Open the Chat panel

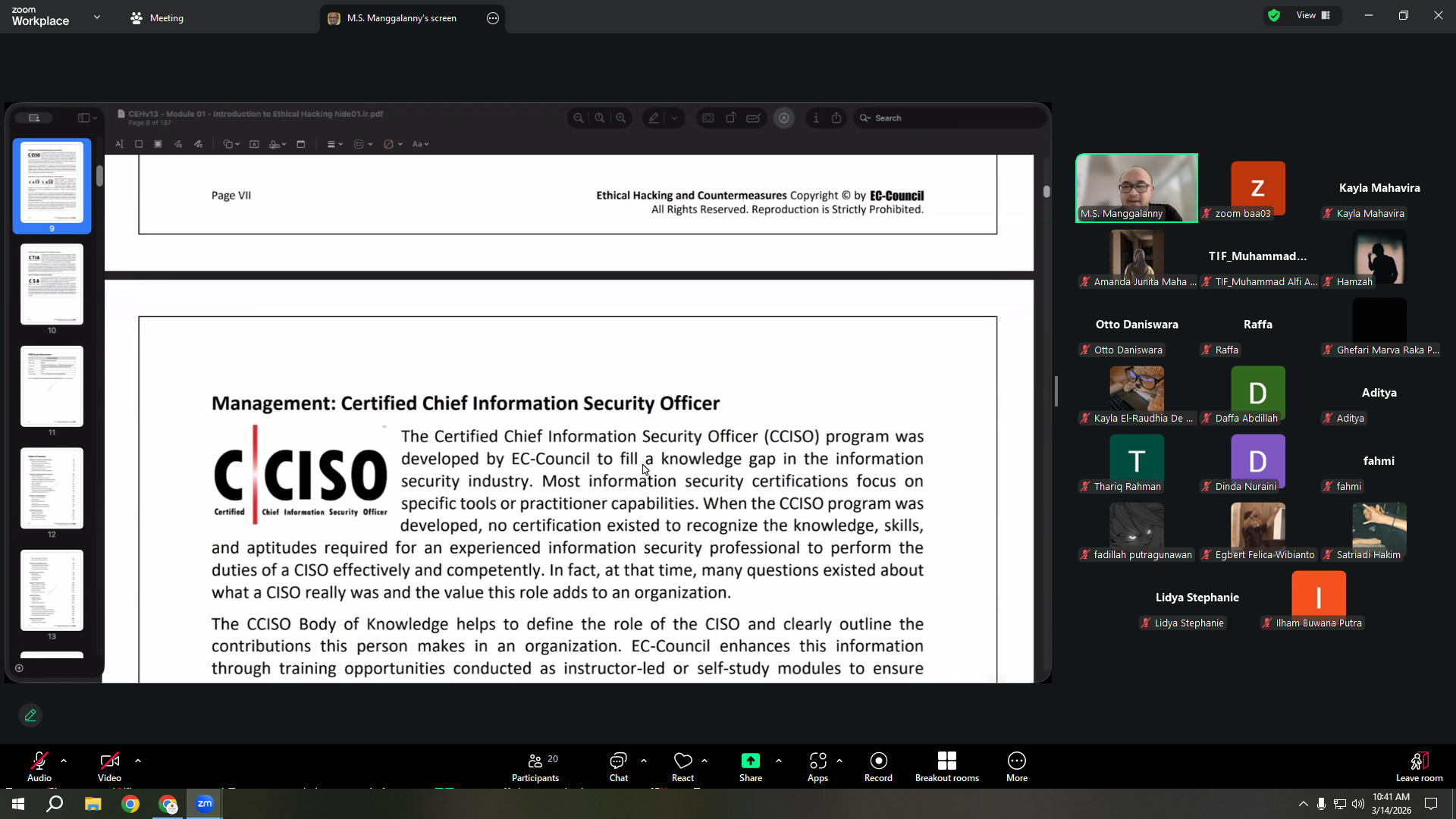[619, 766]
